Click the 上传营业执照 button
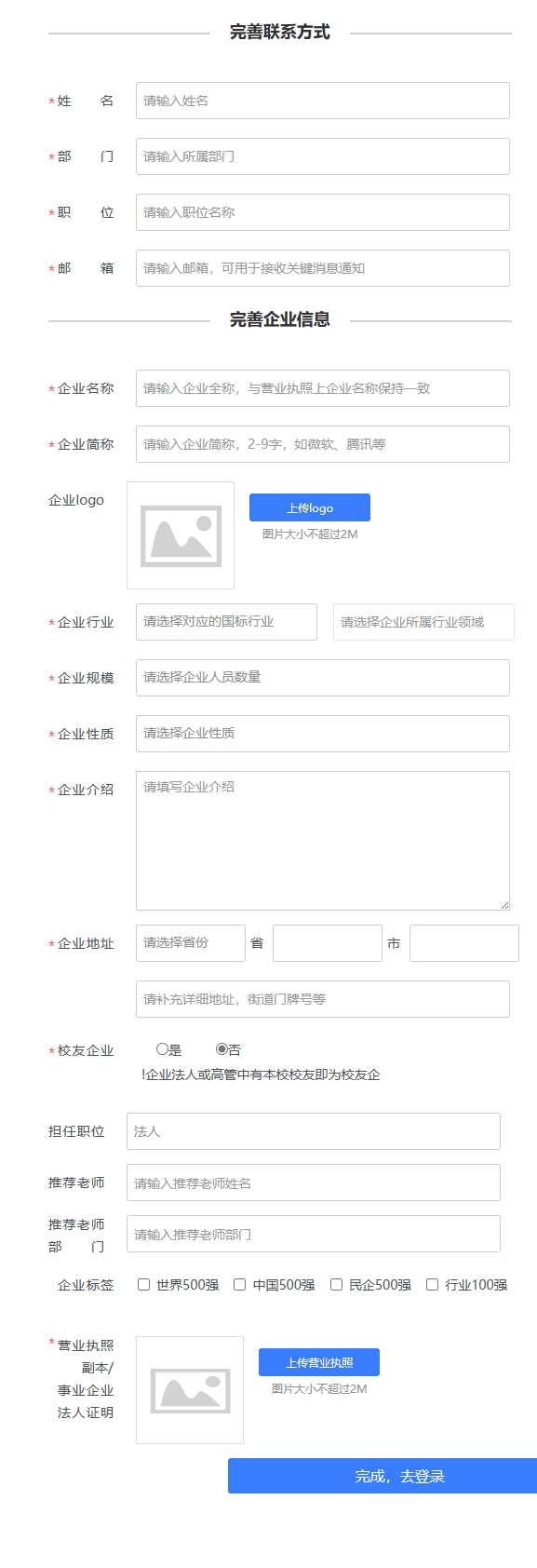The width and height of the screenshot is (537, 1568). coord(318,1361)
